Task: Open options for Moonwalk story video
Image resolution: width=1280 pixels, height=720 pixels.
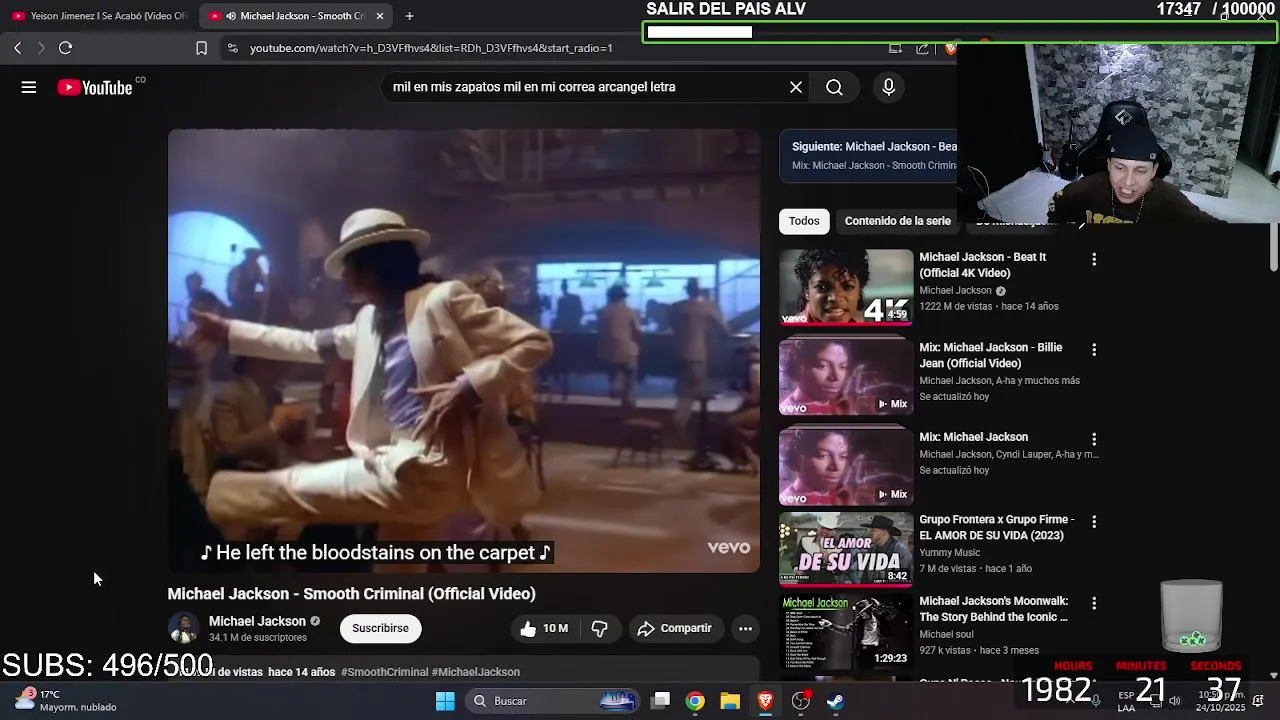Action: (x=1094, y=603)
